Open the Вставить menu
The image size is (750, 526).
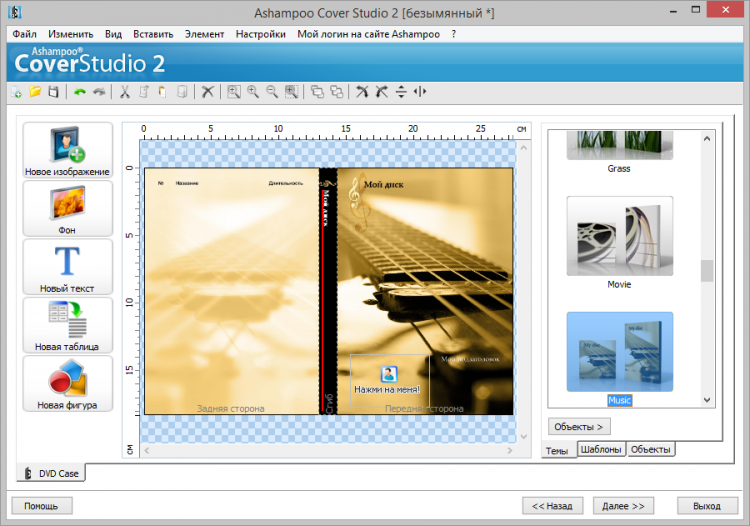pos(153,34)
